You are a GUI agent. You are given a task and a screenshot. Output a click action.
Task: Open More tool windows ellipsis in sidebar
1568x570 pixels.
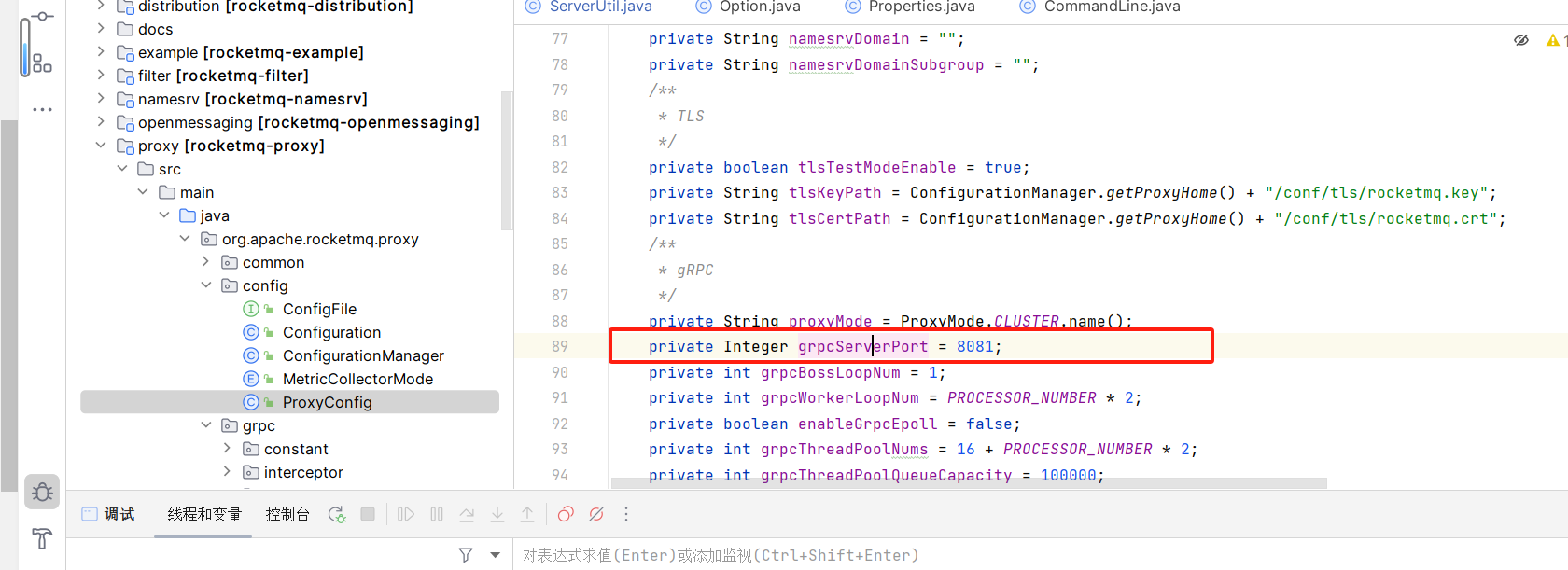click(42, 109)
